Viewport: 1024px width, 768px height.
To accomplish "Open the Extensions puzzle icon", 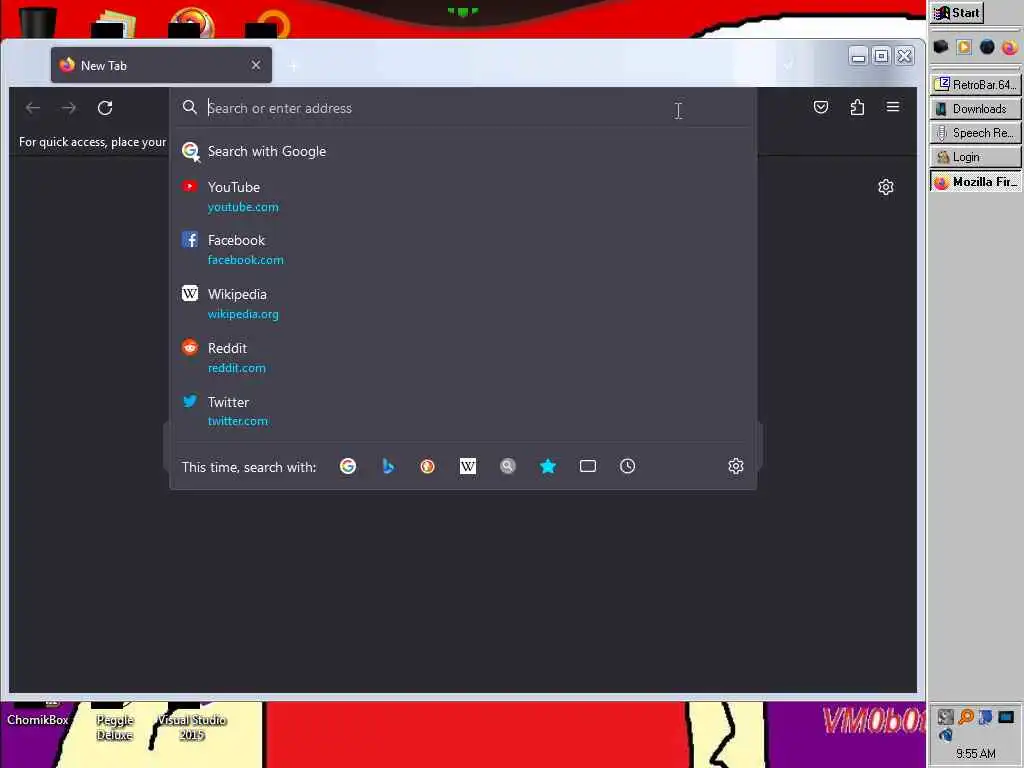I will click(857, 107).
